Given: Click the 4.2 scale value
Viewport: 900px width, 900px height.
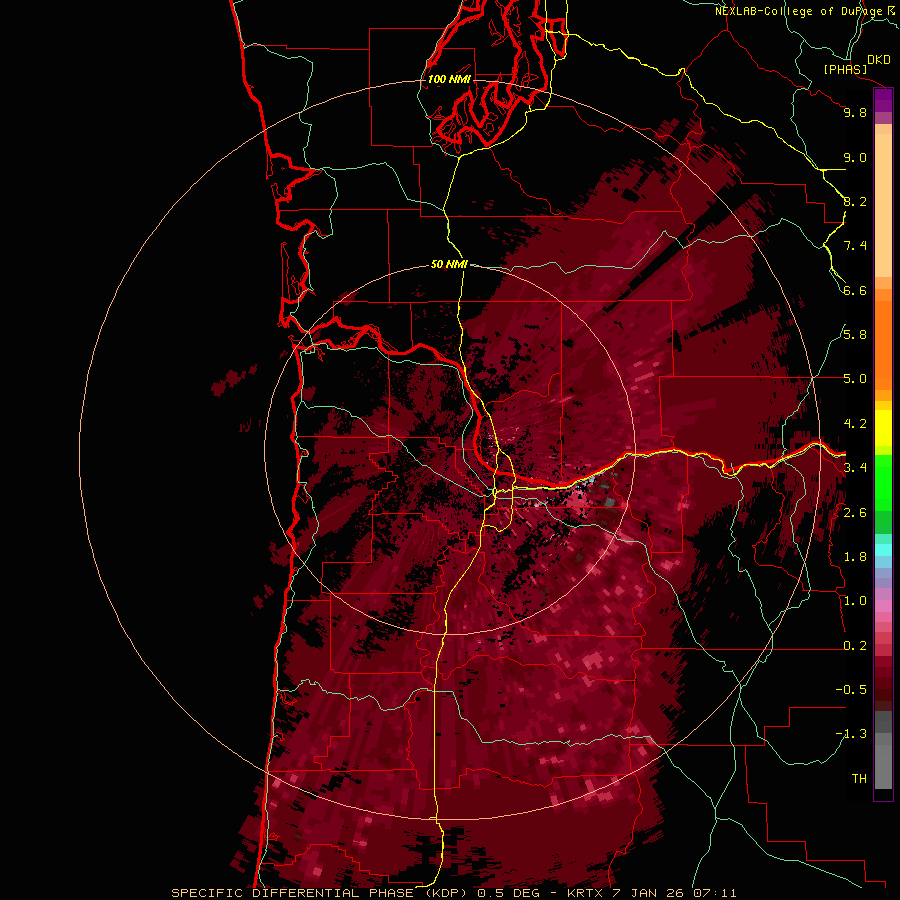Looking at the screenshot, I should point(855,424).
